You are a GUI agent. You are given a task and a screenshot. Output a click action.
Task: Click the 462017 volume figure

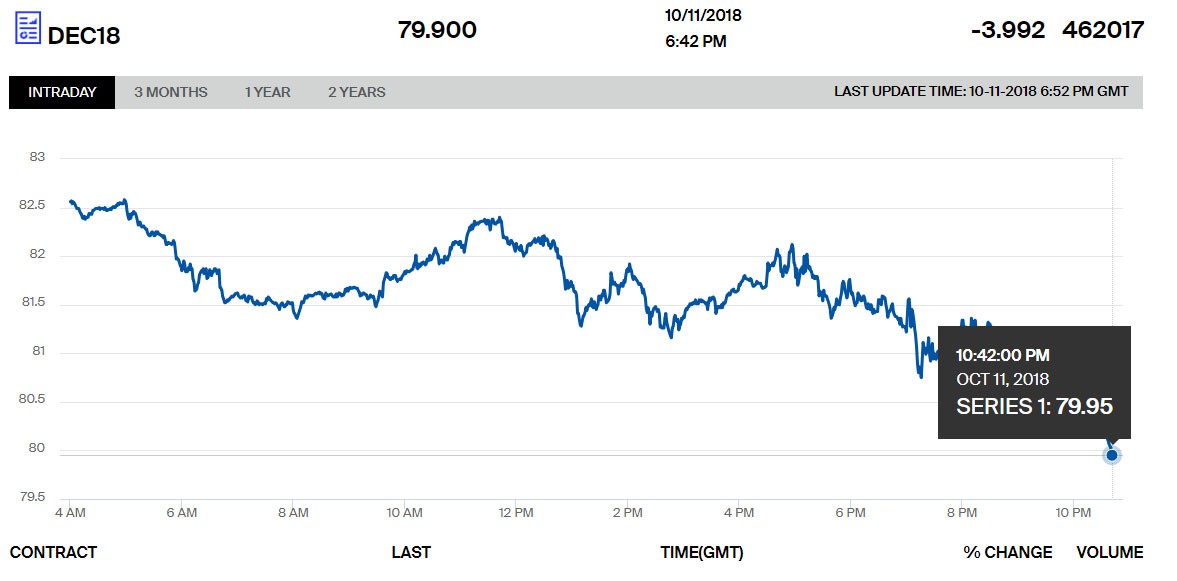click(1103, 30)
